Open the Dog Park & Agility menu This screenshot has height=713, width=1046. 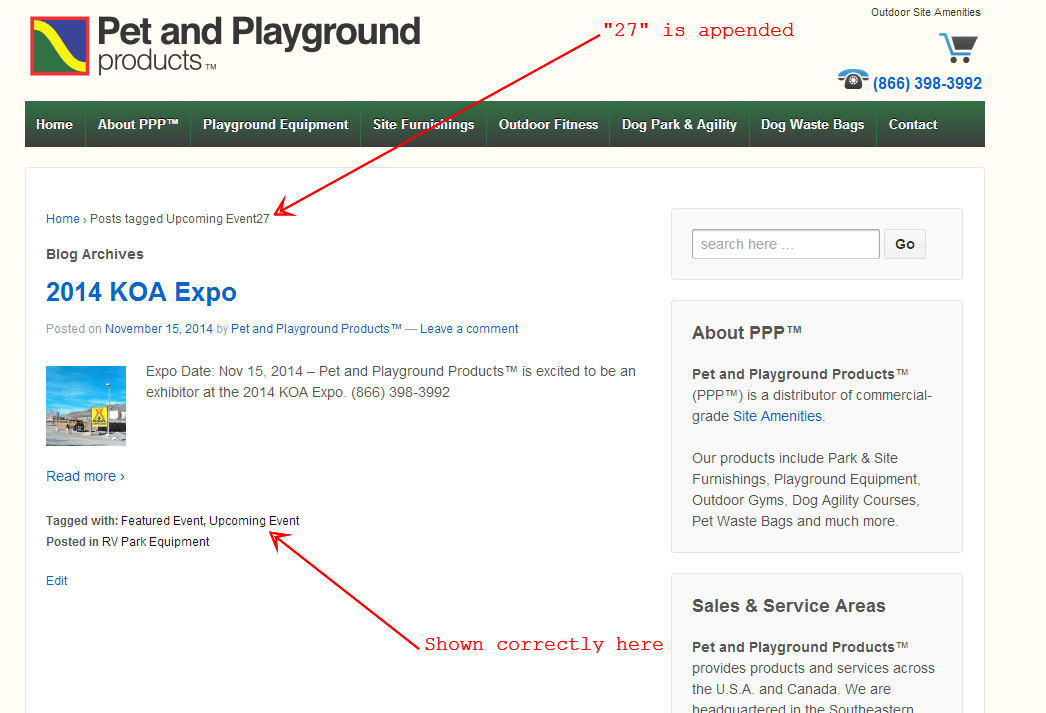pos(679,125)
